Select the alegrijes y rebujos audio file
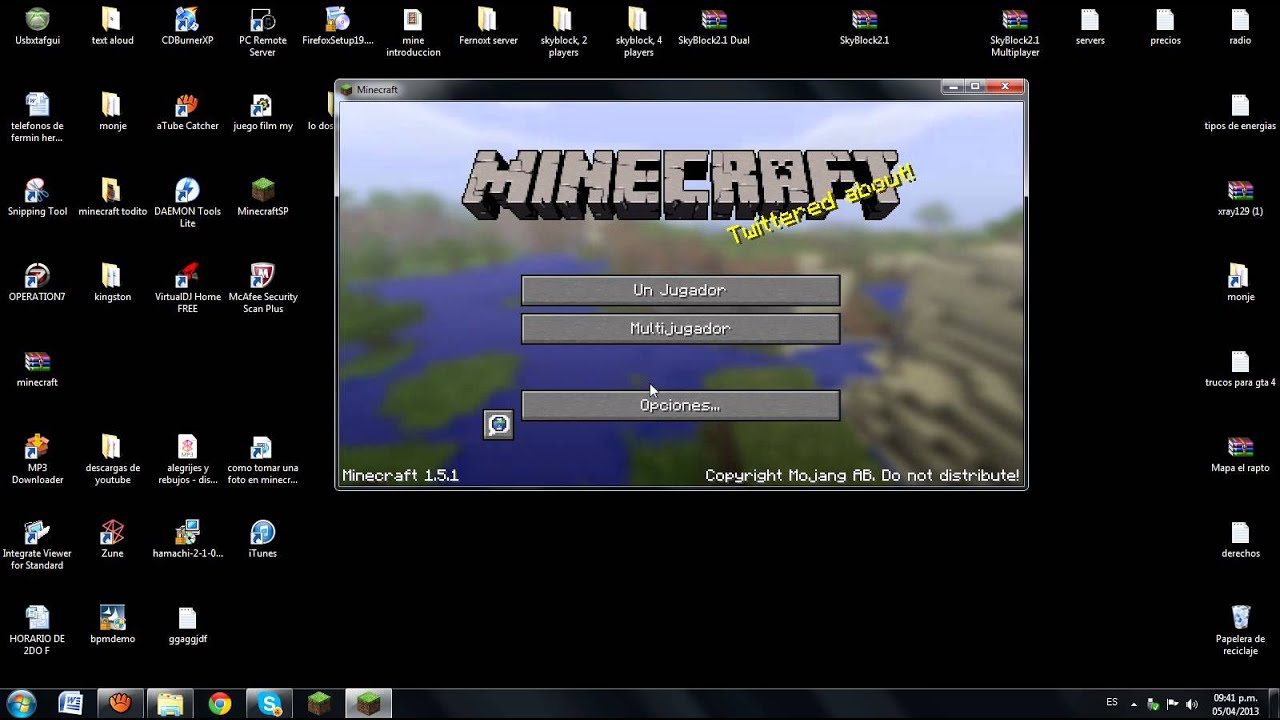The height and width of the screenshot is (720, 1280). click(x=187, y=460)
